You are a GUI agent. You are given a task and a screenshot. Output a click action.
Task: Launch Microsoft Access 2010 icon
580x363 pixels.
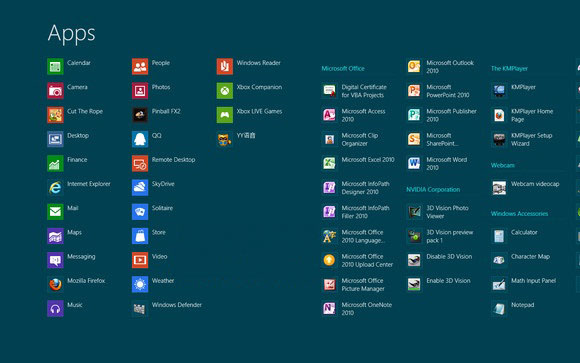tap(329, 115)
